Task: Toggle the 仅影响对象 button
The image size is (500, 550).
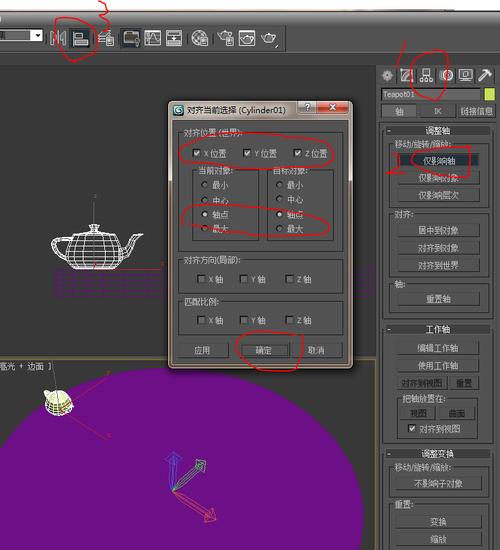Action: pyautogui.click(x=439, y=178)
